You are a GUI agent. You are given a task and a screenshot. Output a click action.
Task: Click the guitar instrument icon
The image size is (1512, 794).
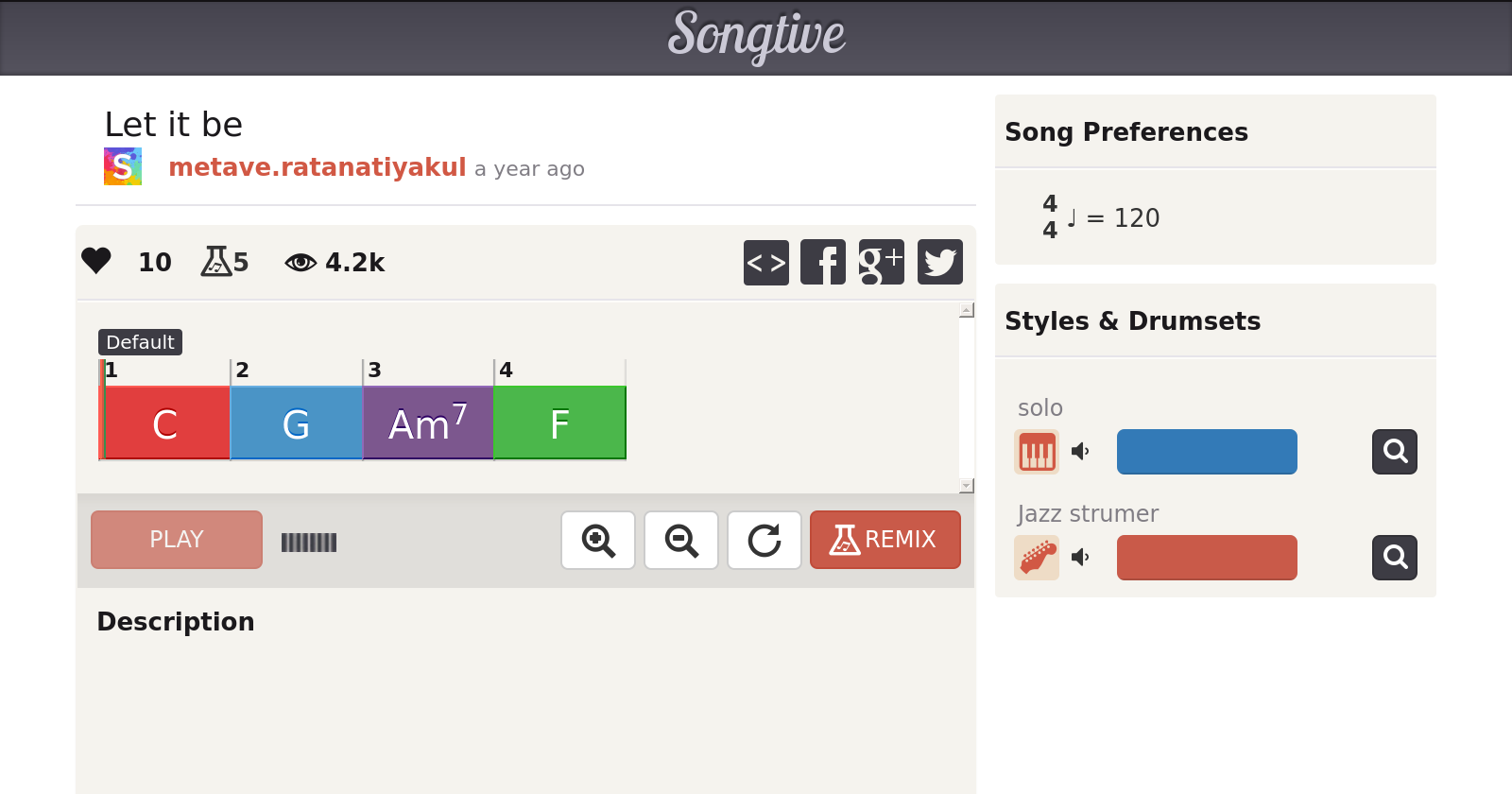[x=1037, y=558]
